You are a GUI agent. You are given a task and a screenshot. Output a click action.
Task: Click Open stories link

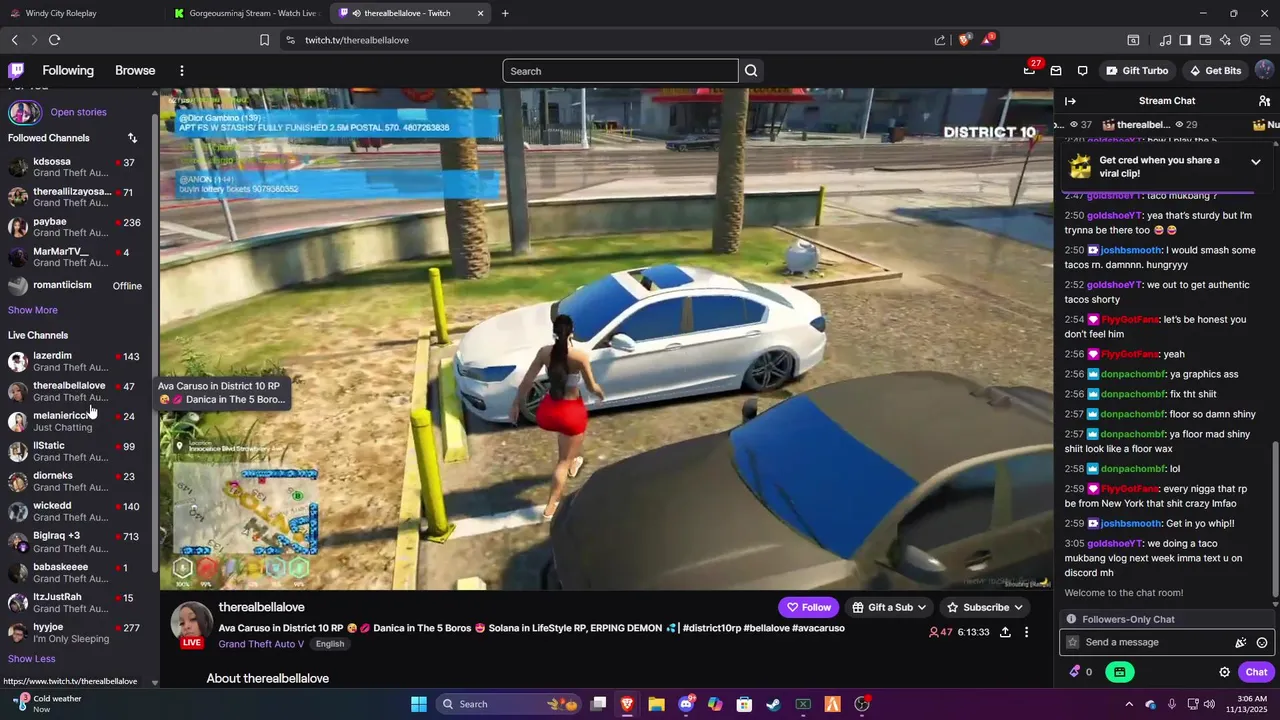pyautogui.click(x=78, y=112)
